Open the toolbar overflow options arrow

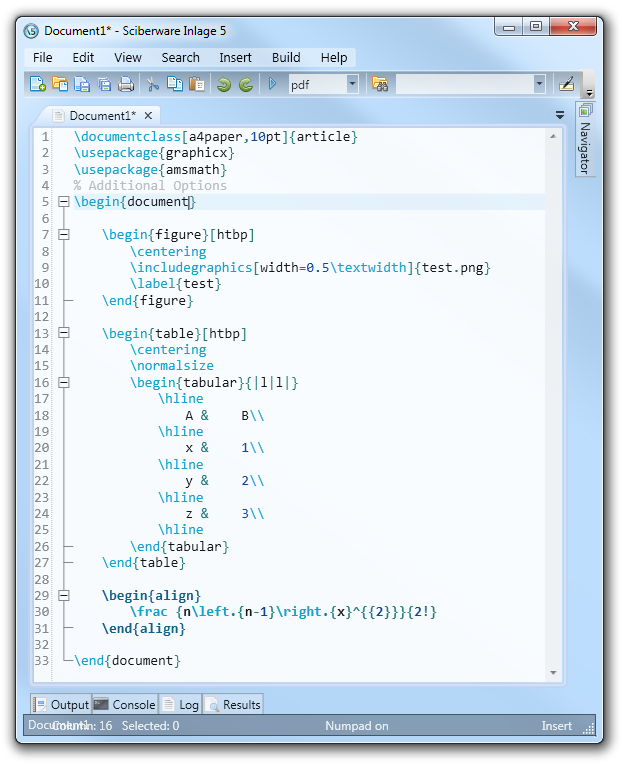589,92
